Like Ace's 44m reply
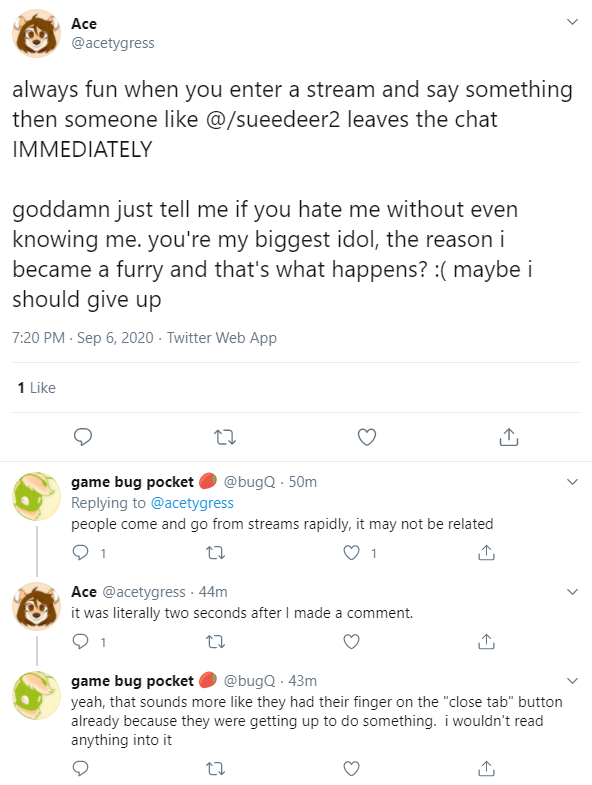 [351, 641]
